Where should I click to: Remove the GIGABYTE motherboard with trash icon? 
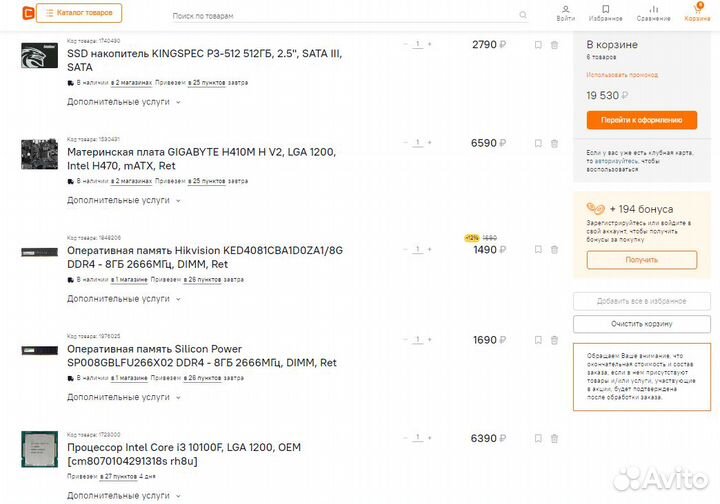[x=555, y=144]
